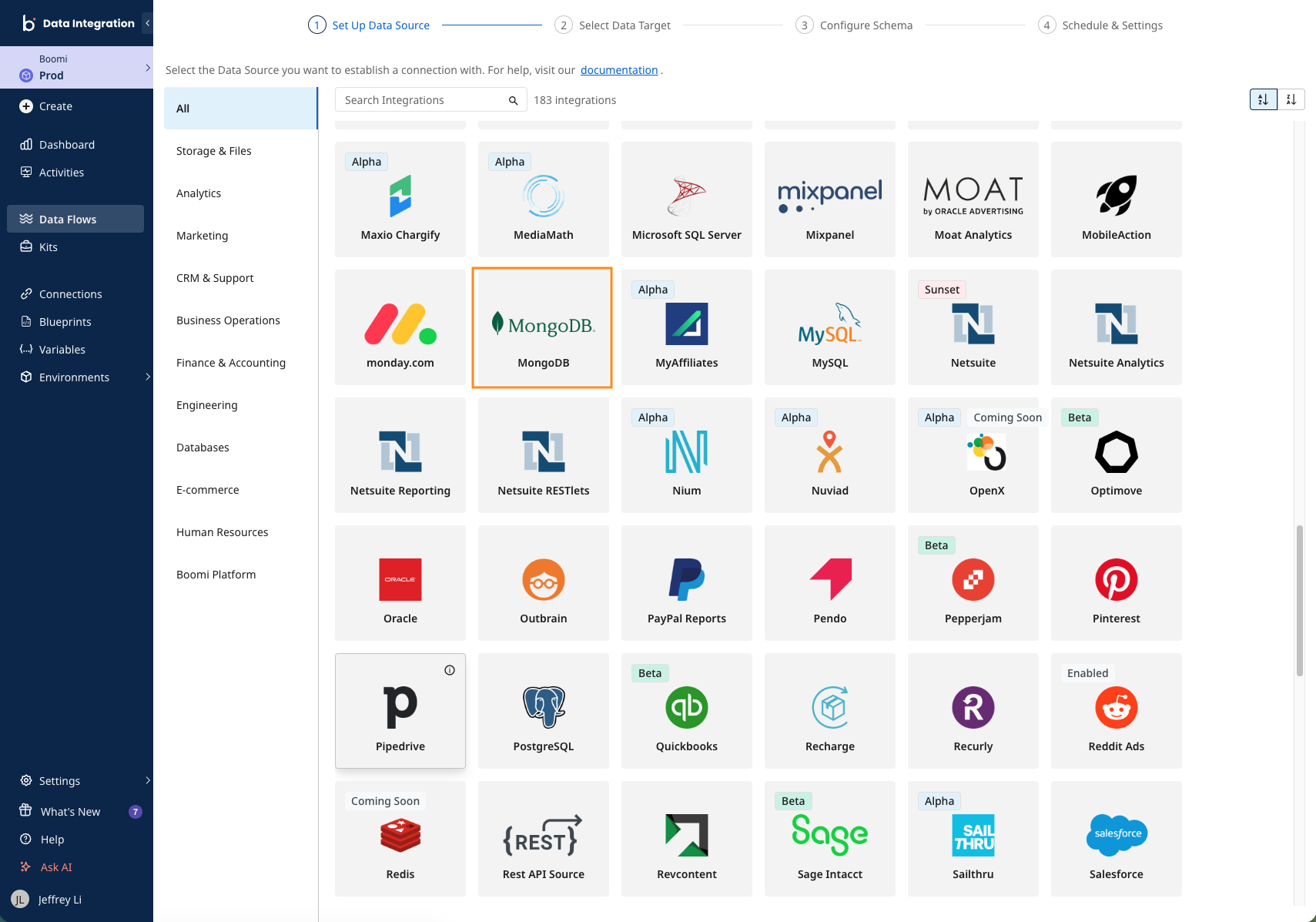Pick the Maxio Chargify integration
The height and width of the screenshot is (922, 1316).
(x=400, y=199)
